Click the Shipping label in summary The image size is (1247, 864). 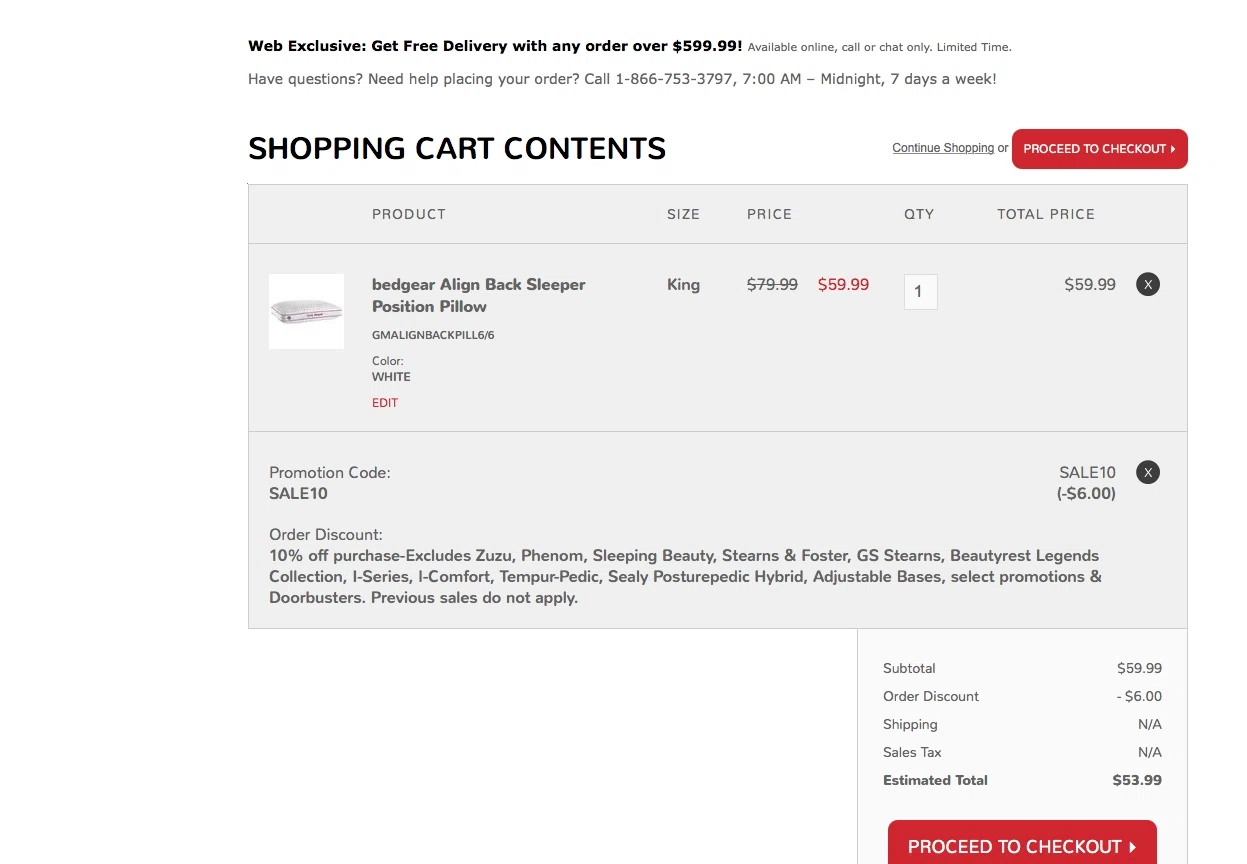[x=910, y=724]
